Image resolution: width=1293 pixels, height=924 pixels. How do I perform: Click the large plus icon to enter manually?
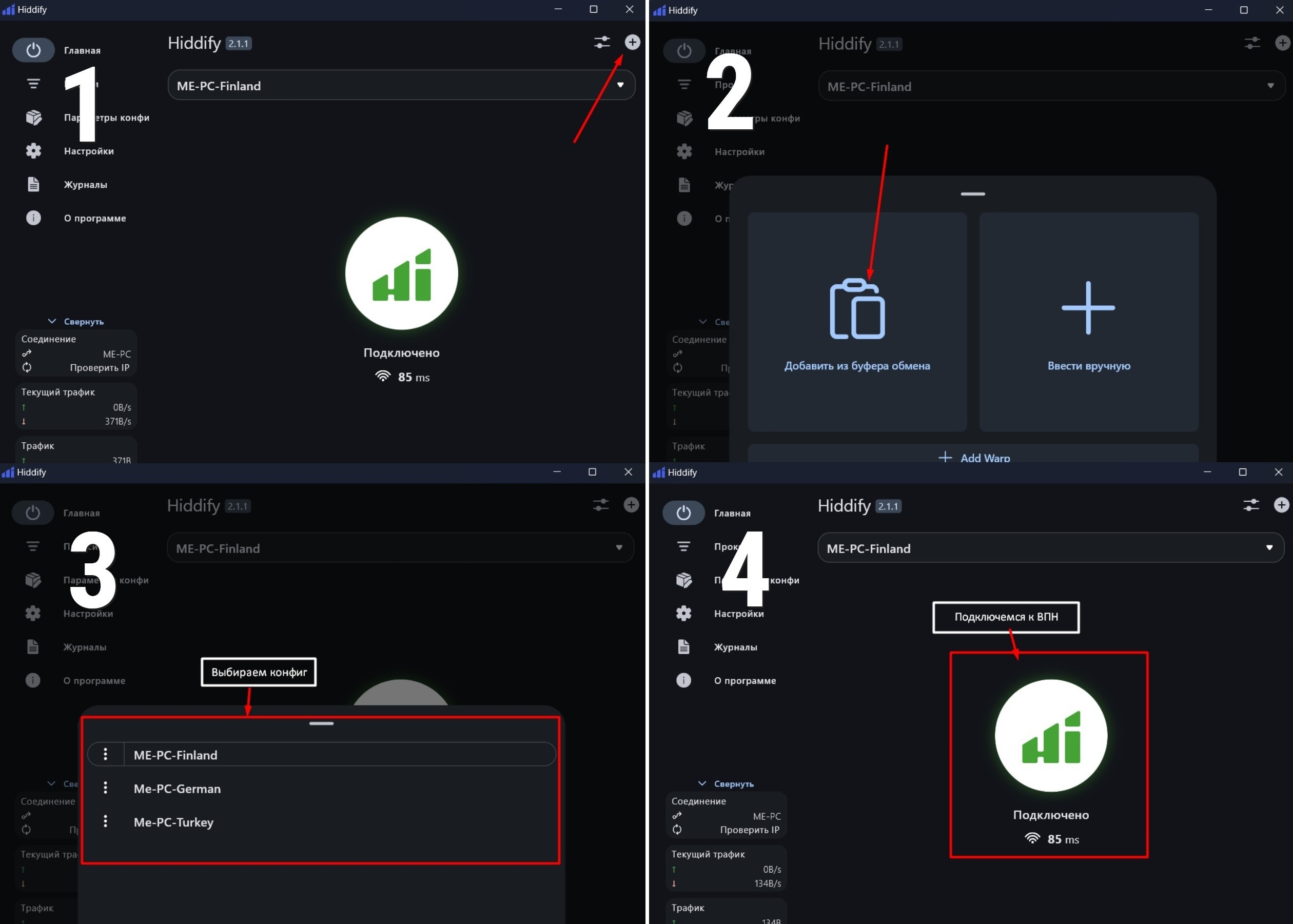1088,308
